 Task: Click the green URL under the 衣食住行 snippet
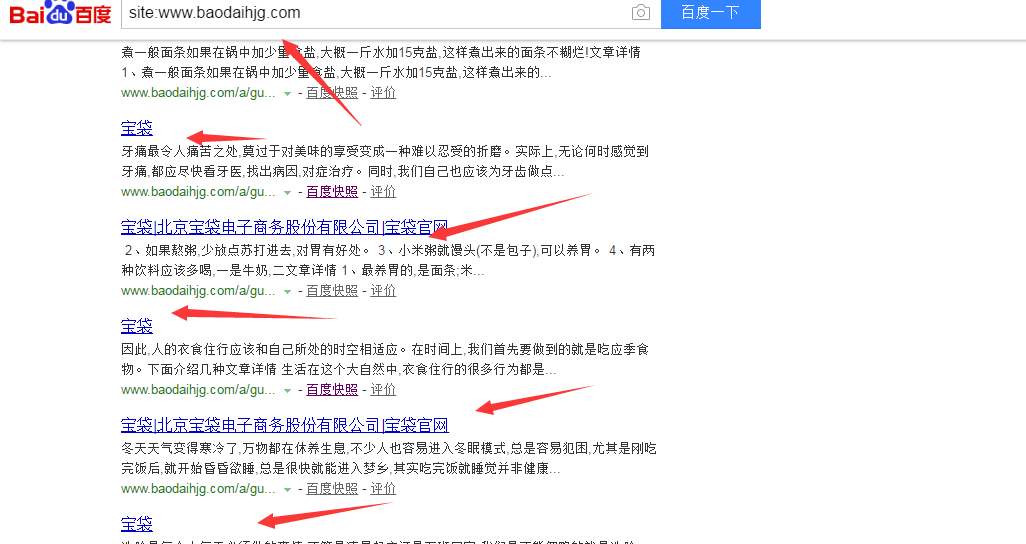tap(198, 390)
